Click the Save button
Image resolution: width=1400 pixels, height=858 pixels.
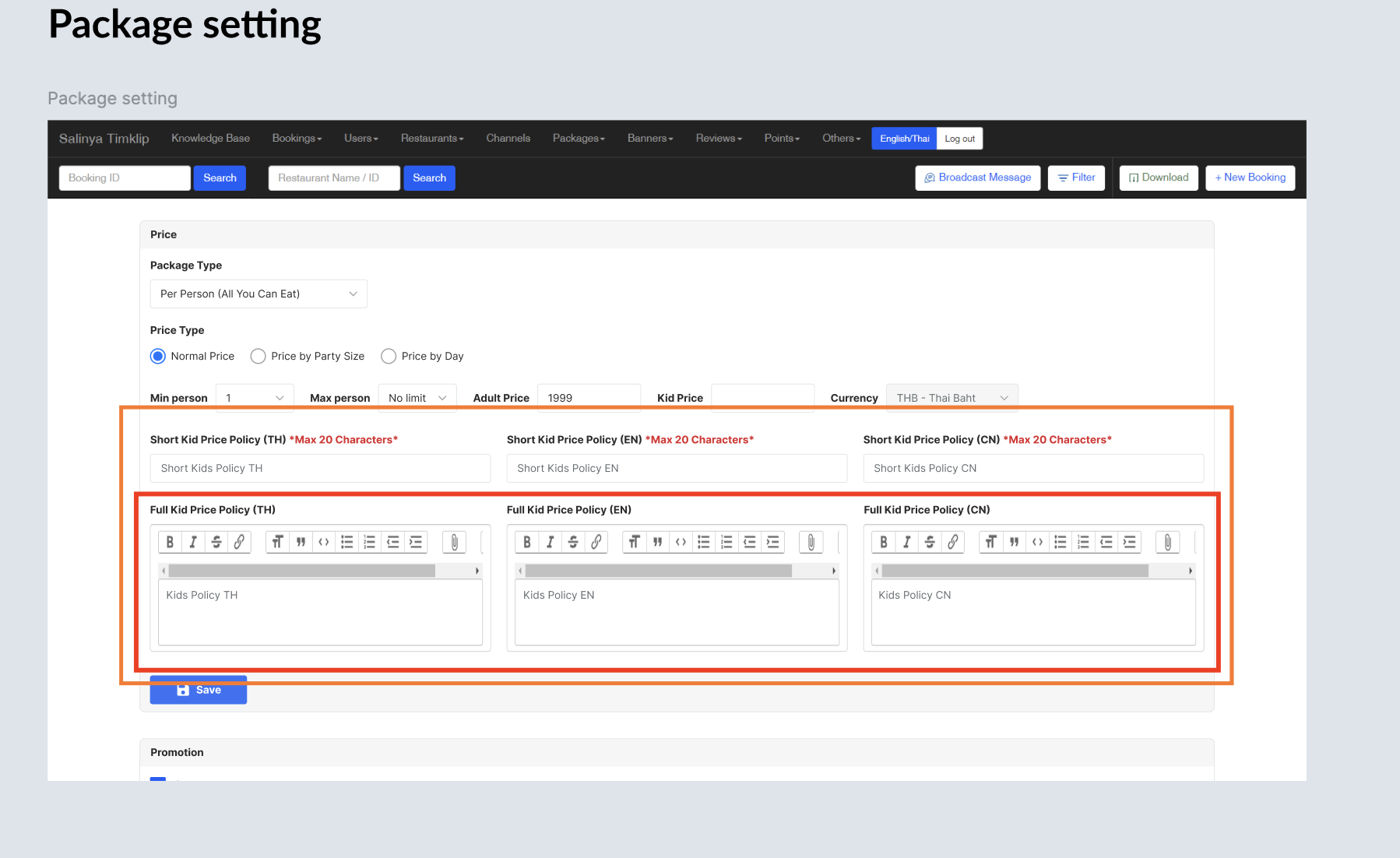(198, 690)
